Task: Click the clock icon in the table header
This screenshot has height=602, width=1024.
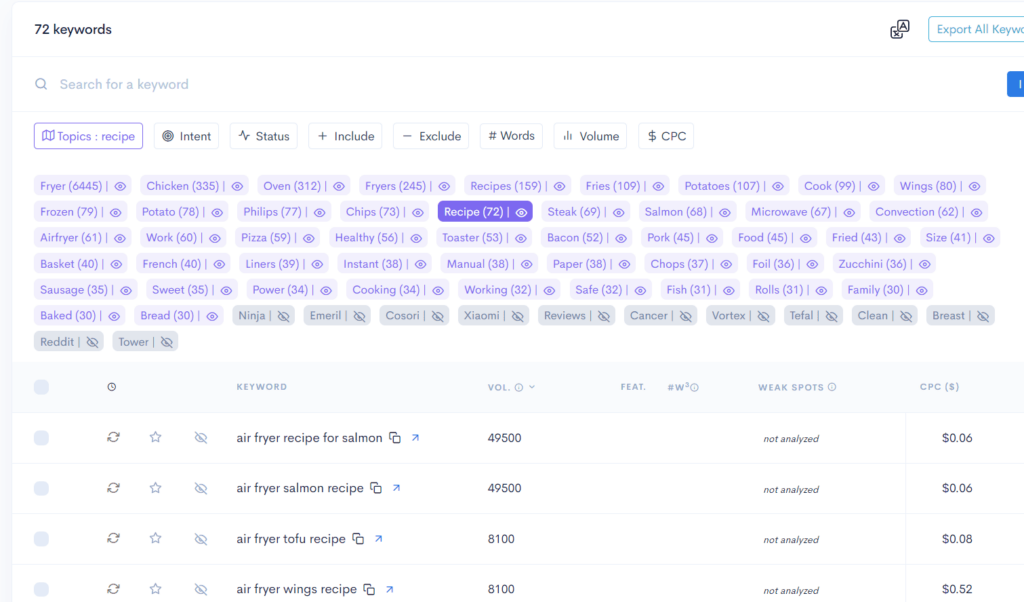Action: [113, 387]
